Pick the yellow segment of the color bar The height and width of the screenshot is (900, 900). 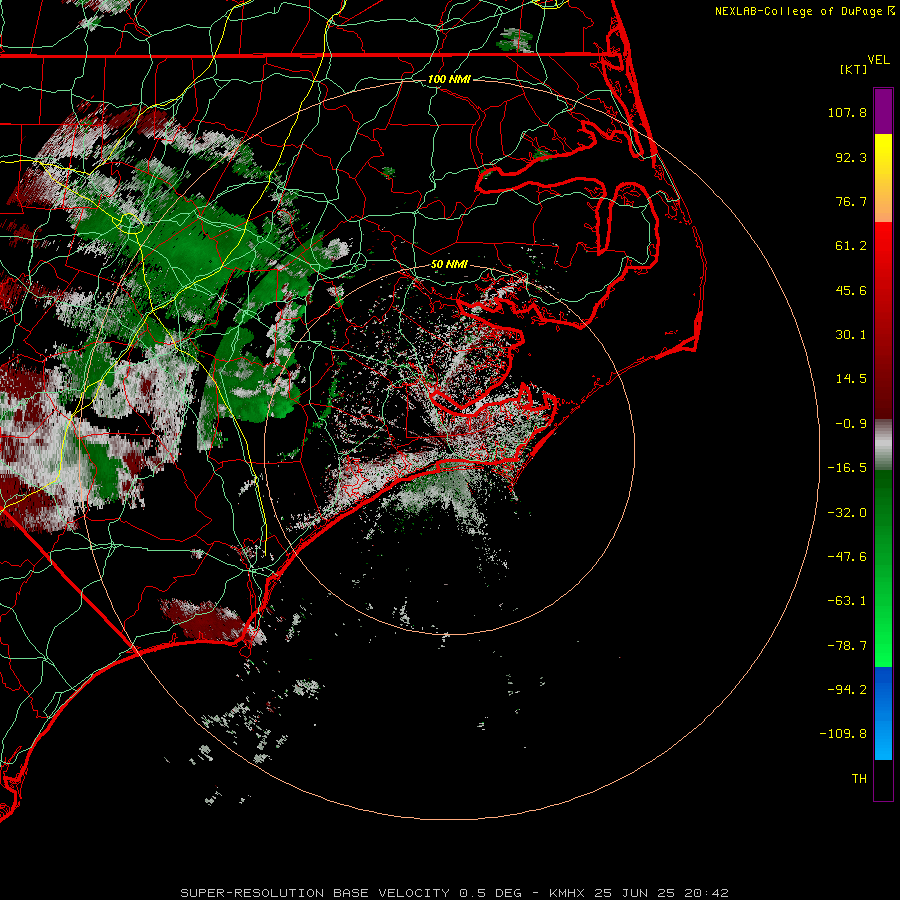pos(883,161)
